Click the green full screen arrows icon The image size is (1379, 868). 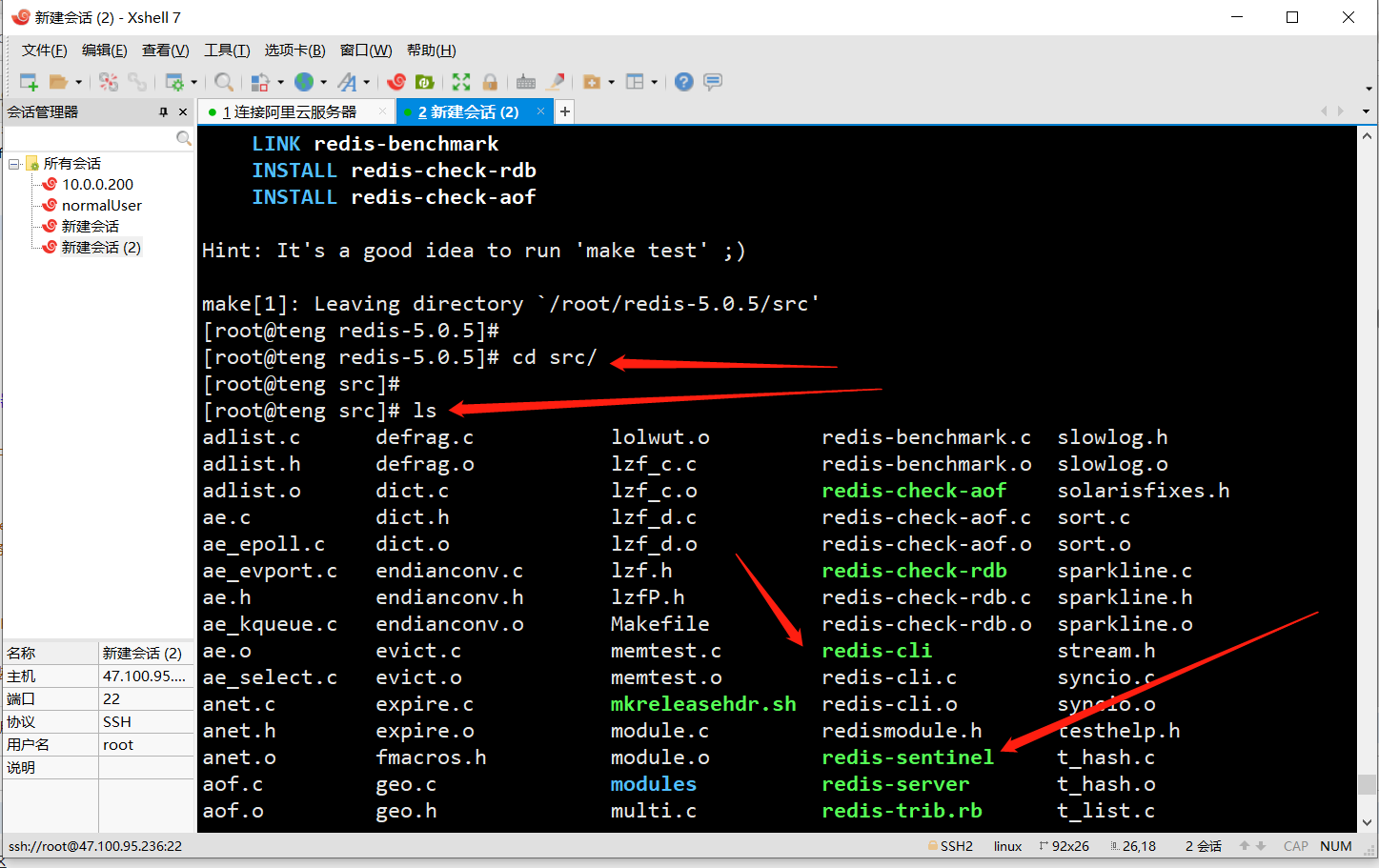pos(461,82)
